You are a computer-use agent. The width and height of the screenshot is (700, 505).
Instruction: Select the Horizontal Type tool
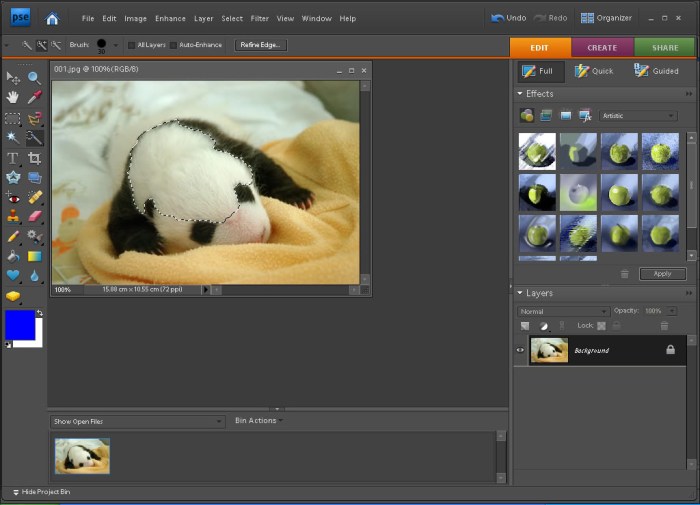pos(13,158)
